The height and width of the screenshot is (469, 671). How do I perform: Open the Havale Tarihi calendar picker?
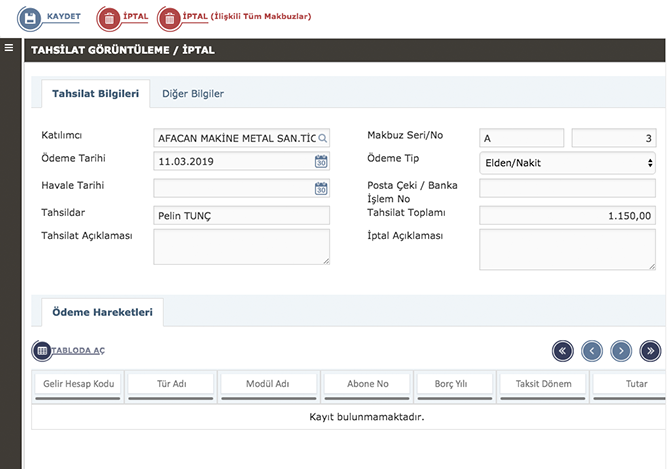coord(321,188)
